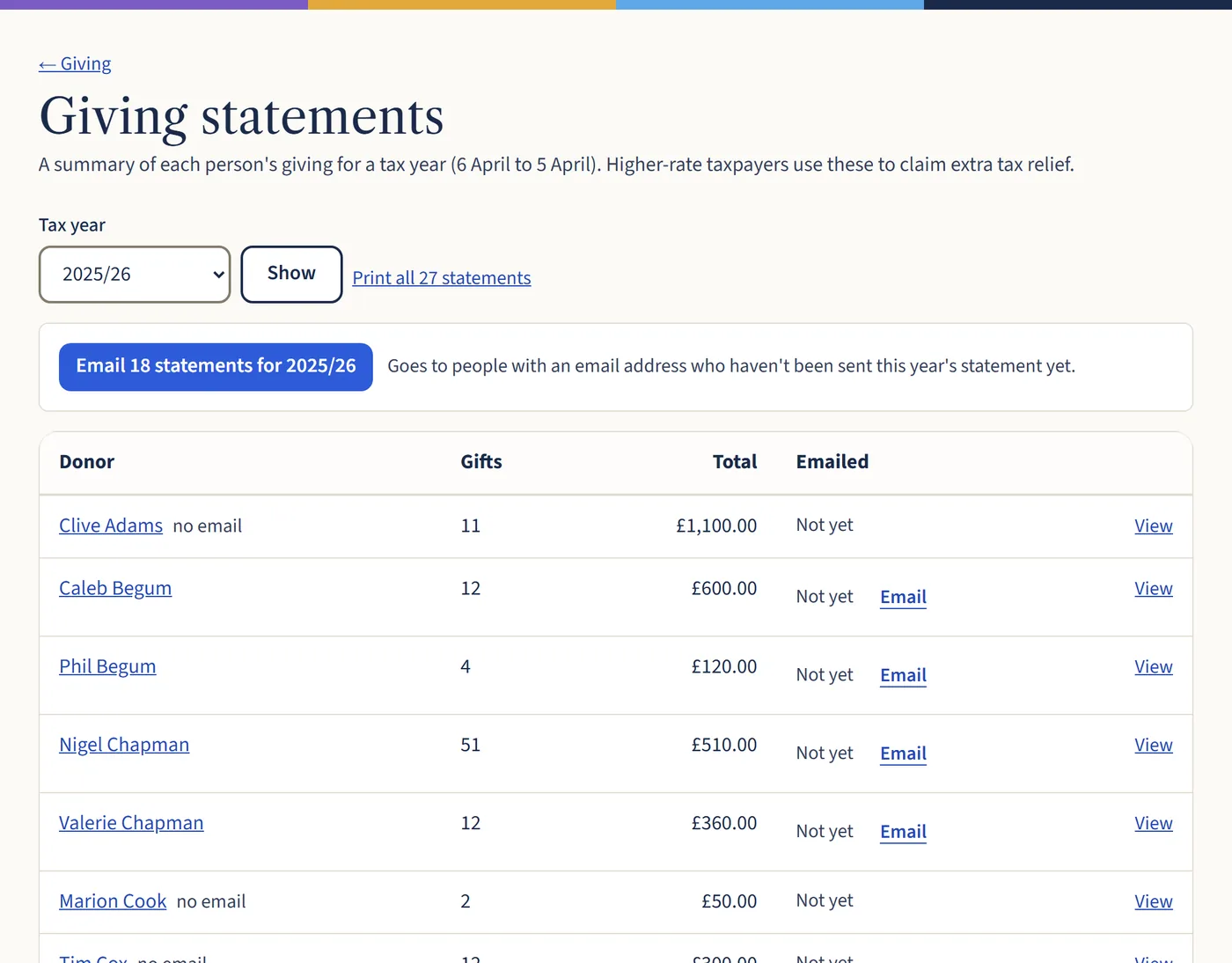Click the Emailed column header
The width and height of the screenshot is (1232, 963).
pyautogui.click(x=832, y=462)
